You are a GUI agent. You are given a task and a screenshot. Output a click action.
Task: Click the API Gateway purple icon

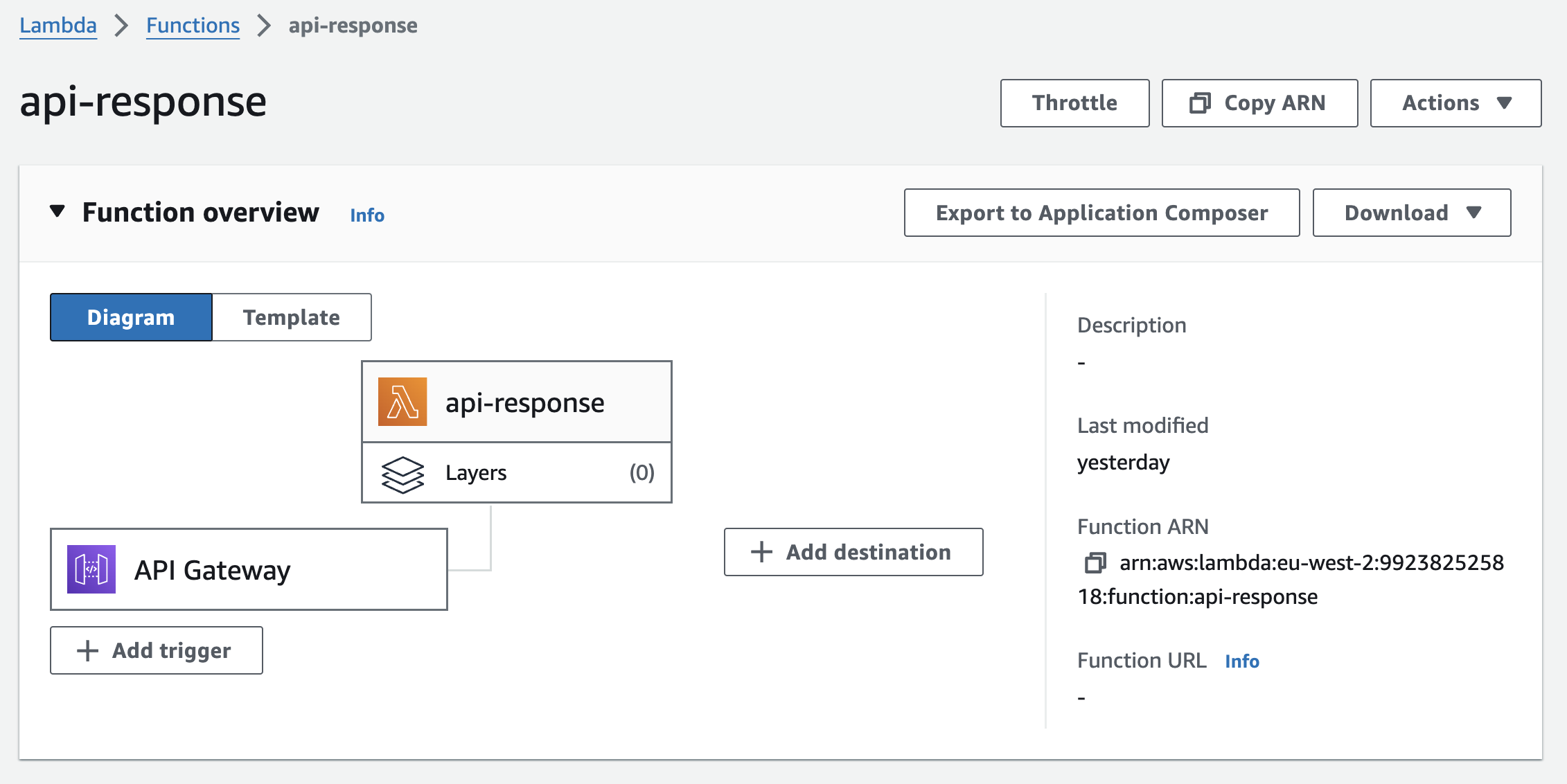point(91,569)
